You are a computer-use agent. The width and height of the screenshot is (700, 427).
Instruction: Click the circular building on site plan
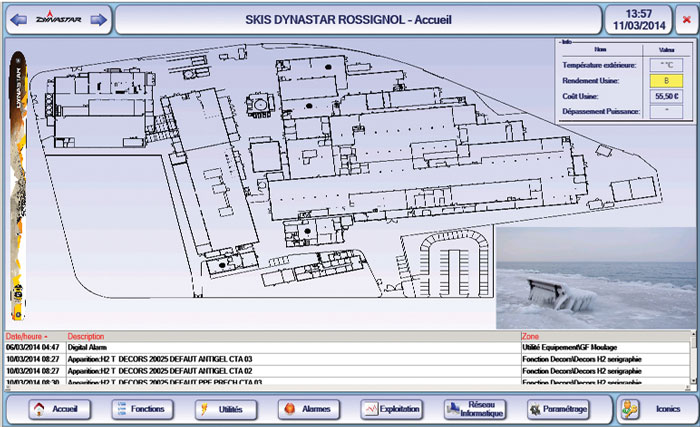[260, 105]
